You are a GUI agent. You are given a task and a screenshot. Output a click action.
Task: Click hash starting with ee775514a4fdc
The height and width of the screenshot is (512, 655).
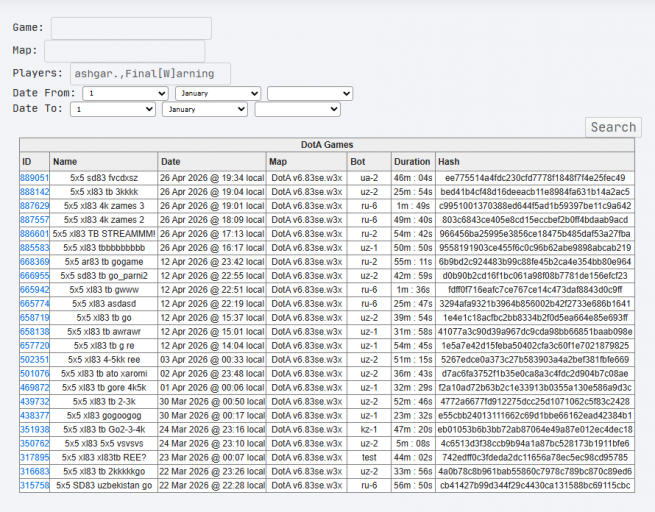[535, 178]
